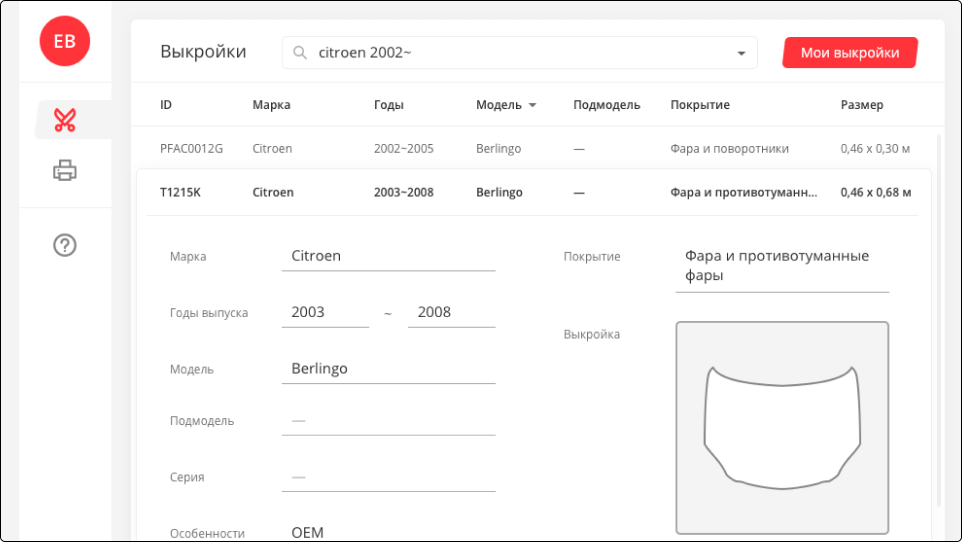962x542 pixels.
Task: Click the Мои выкройки button
Action: click(849, 53)
